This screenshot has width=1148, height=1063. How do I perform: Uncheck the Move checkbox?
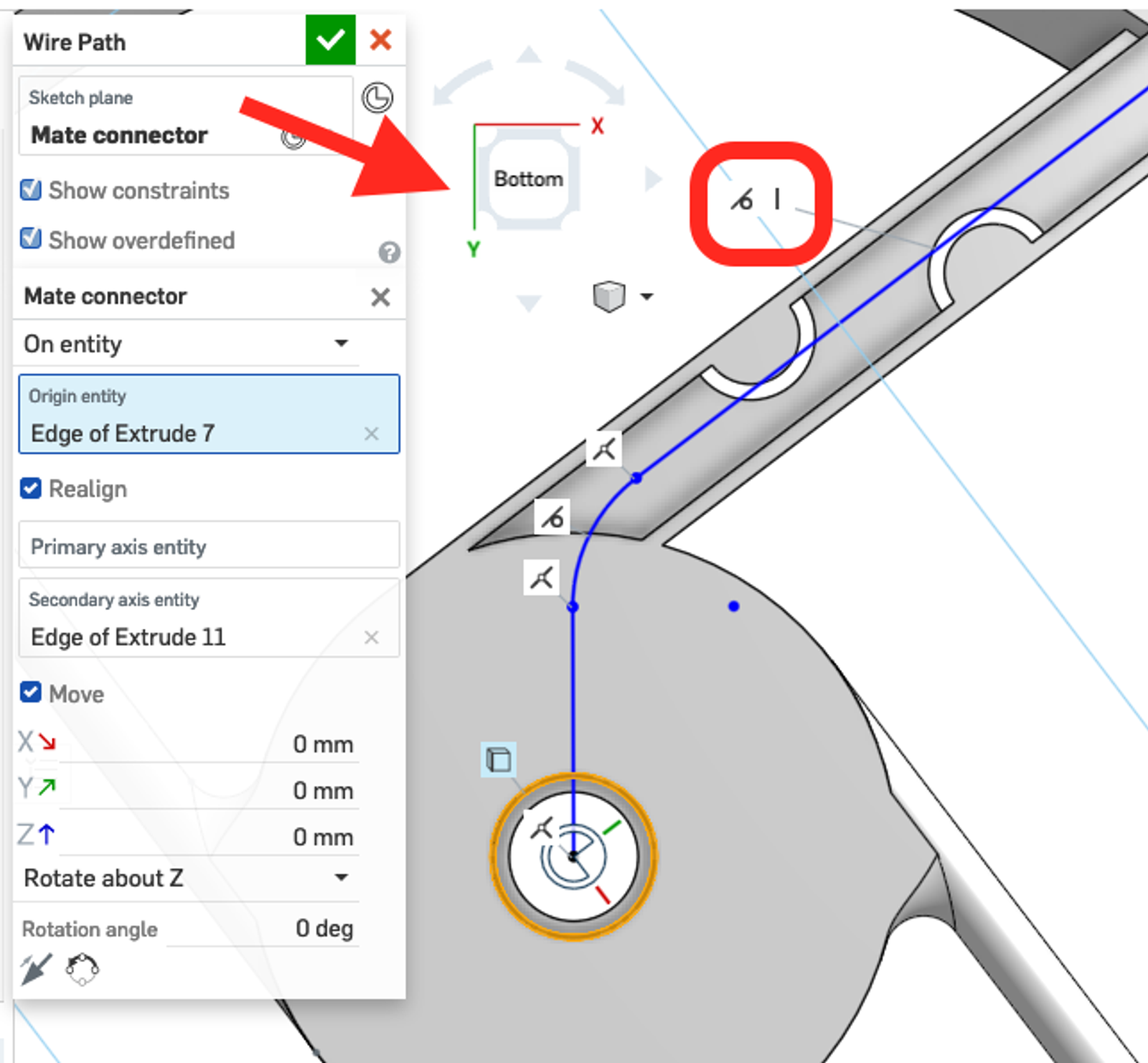point(31,693)
